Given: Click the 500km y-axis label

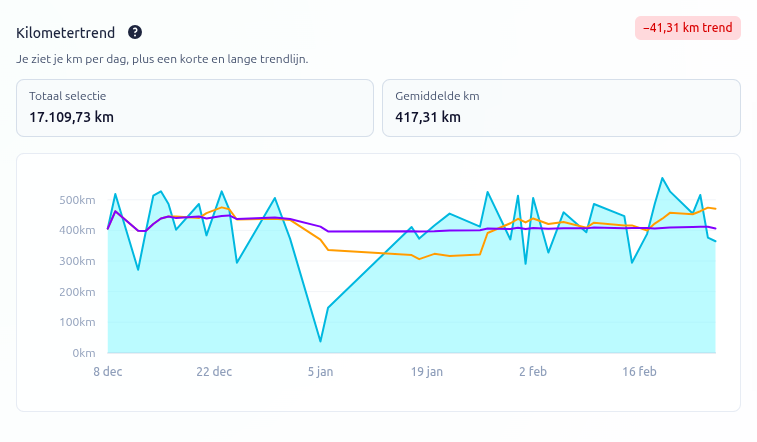Looking at the screenshot, I should 79,200.
